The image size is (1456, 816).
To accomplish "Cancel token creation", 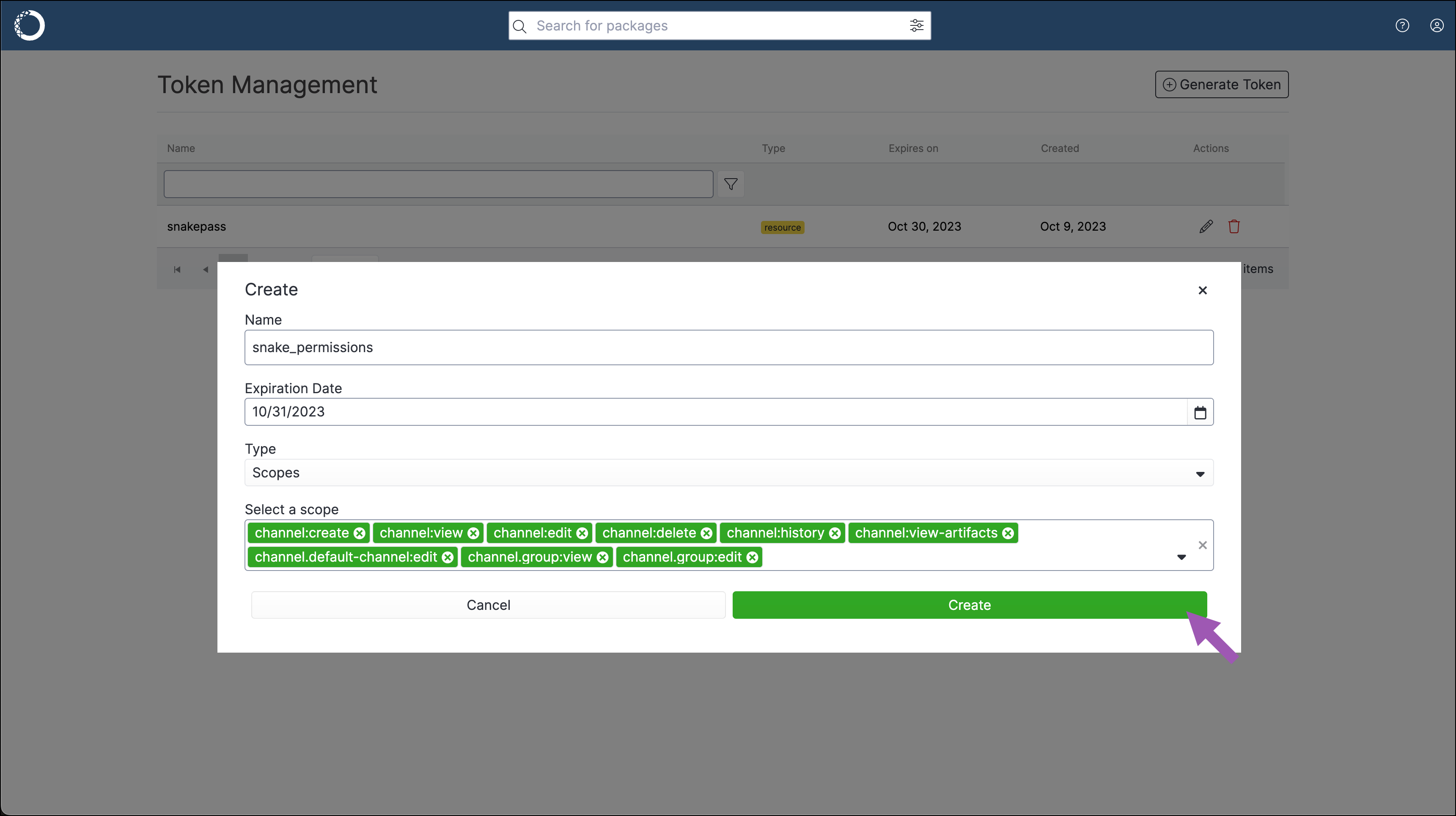I will click(488, 605).
